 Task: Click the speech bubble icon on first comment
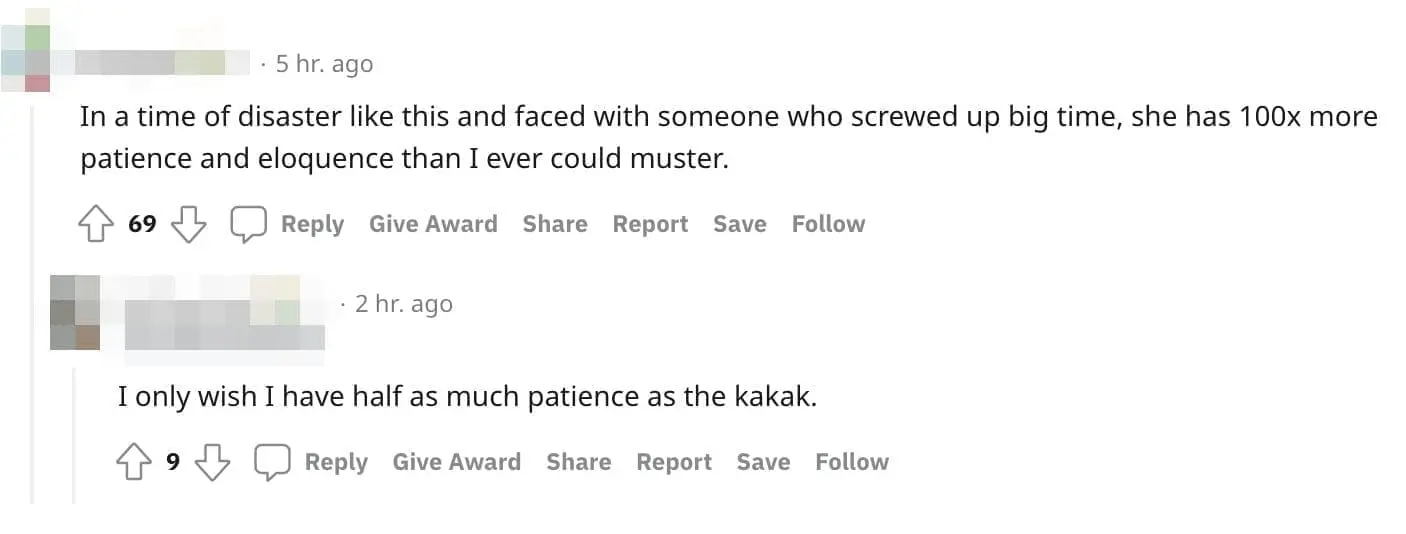click(x=248, y=224)
